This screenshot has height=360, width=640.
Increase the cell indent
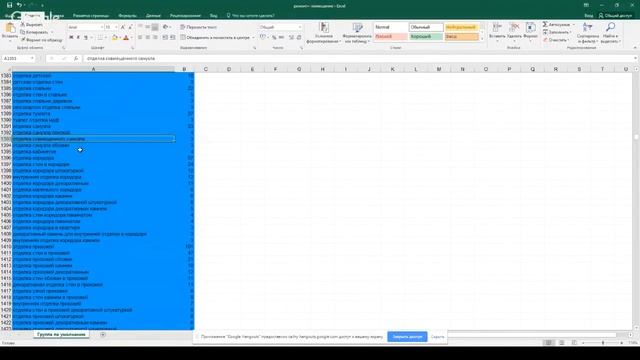coord(173,38)
